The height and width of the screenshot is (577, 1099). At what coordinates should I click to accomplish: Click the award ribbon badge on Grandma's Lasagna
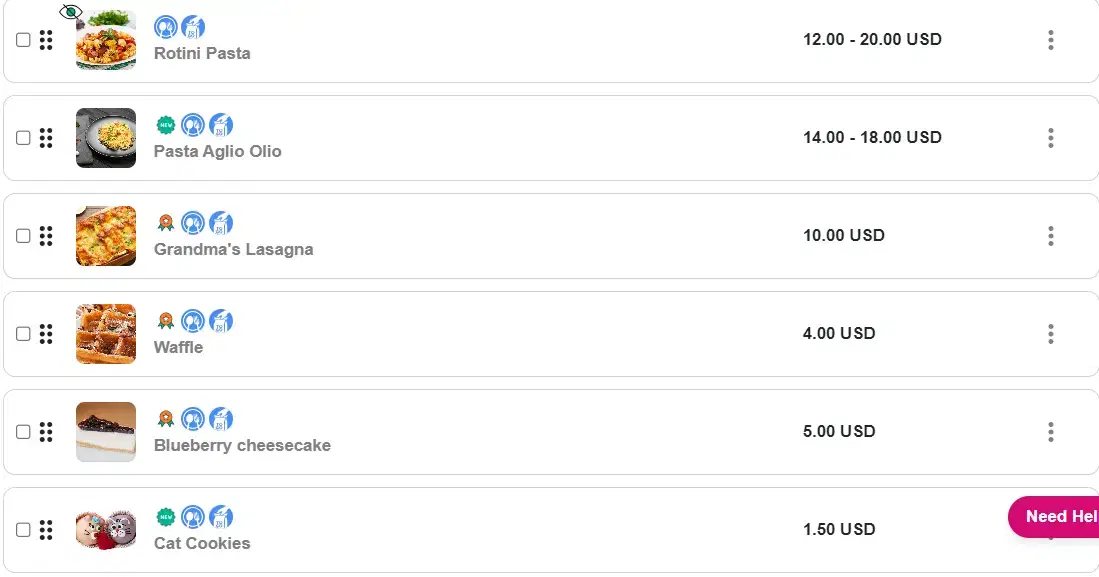pos(166,223)
